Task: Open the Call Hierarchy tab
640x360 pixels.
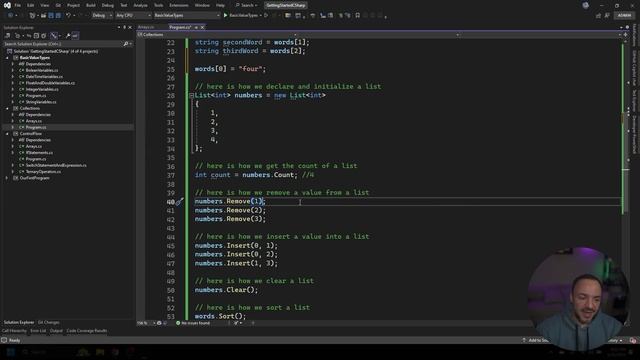Action: [x=14, y=331]
